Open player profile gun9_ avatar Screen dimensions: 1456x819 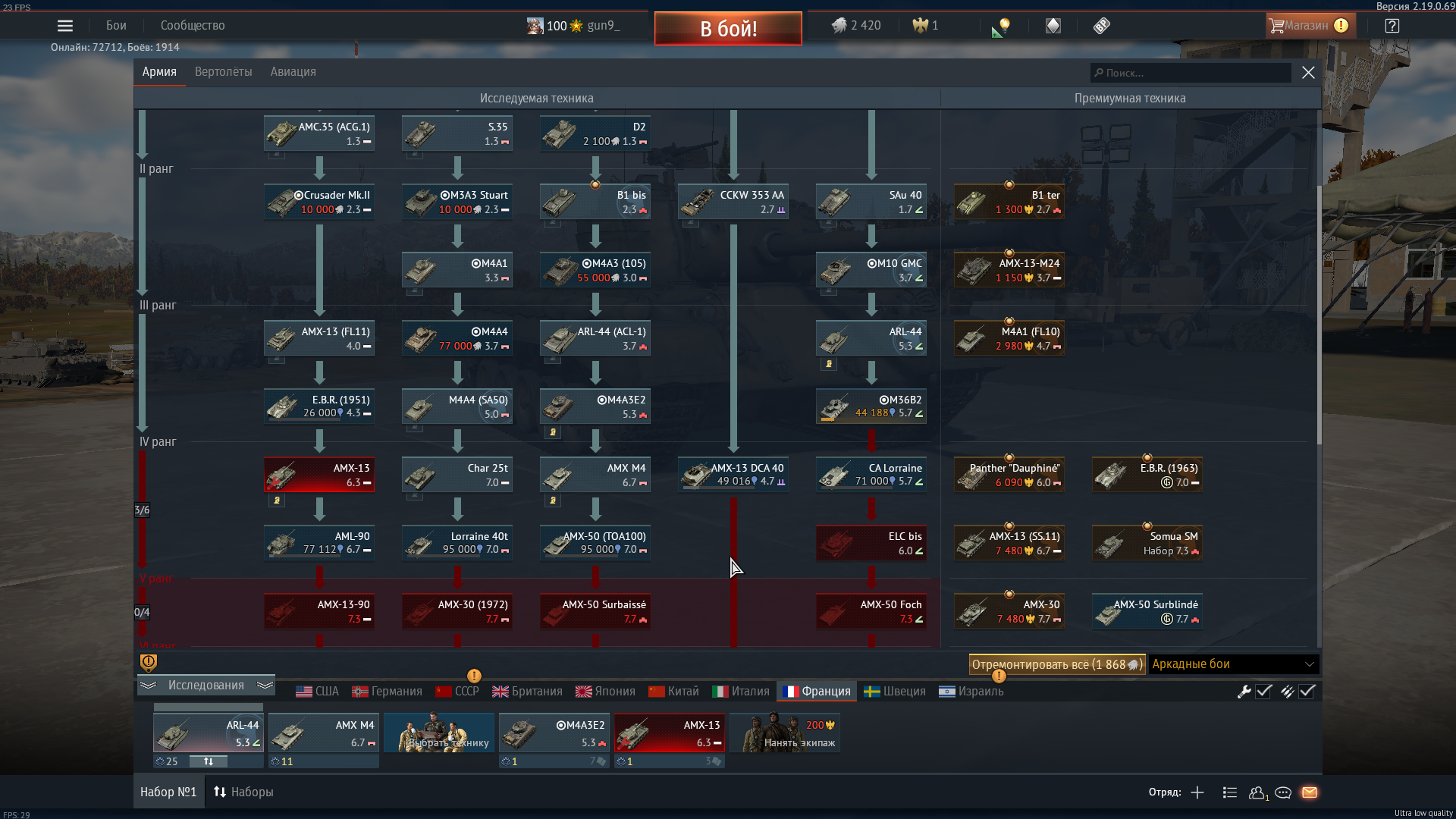[535, 26]
